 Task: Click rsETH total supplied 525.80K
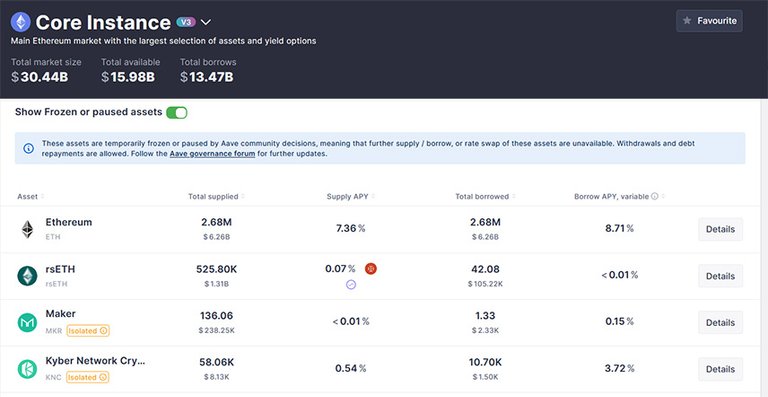point(216,269)
